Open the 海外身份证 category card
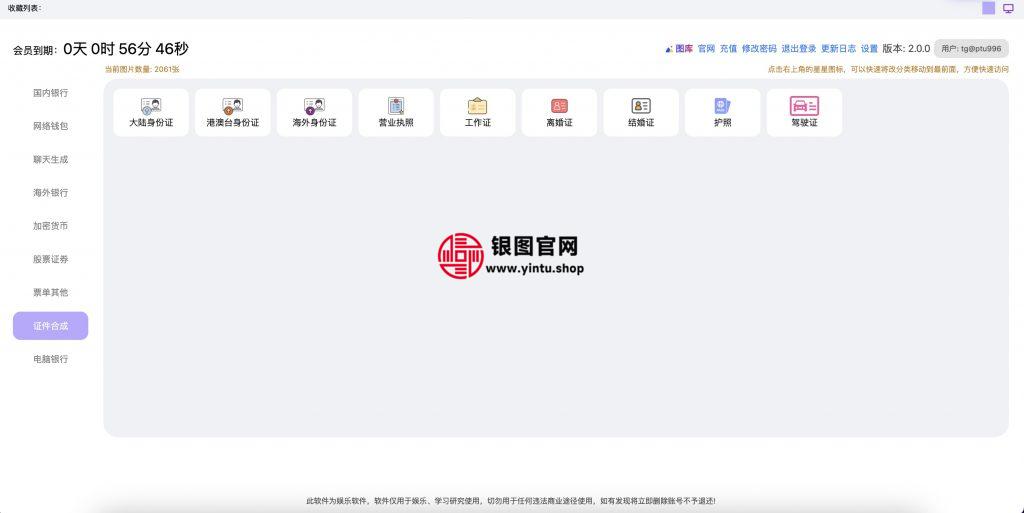 coord(314,113)
